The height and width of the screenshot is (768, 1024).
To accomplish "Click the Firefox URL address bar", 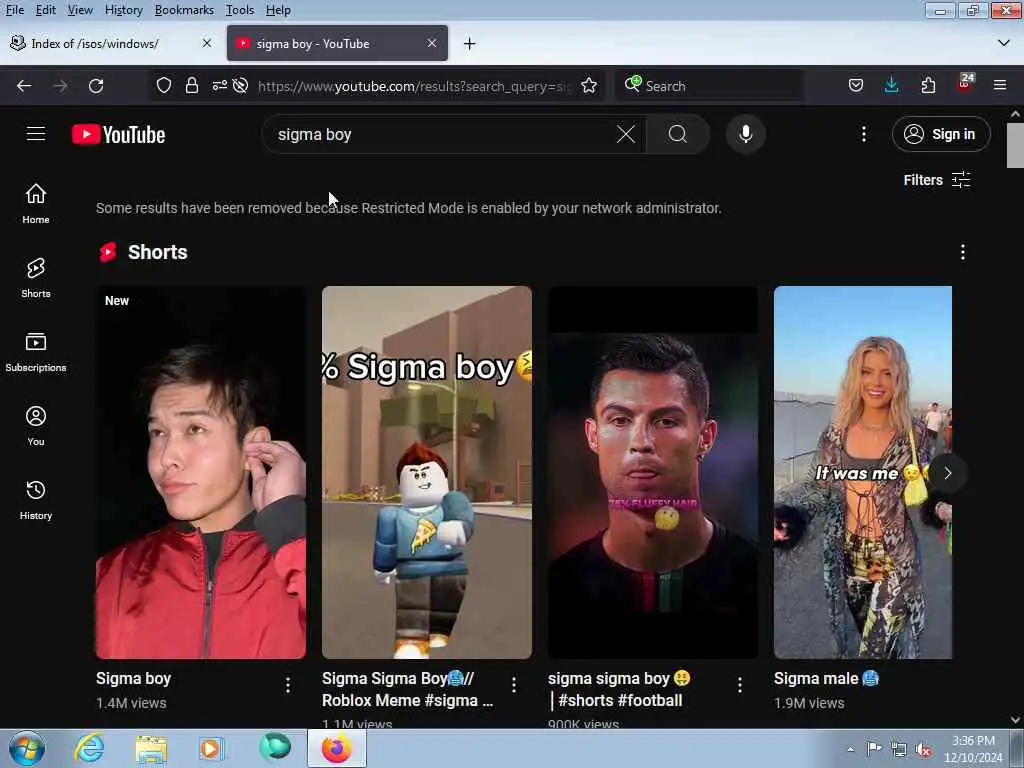I will coord(415,86).
